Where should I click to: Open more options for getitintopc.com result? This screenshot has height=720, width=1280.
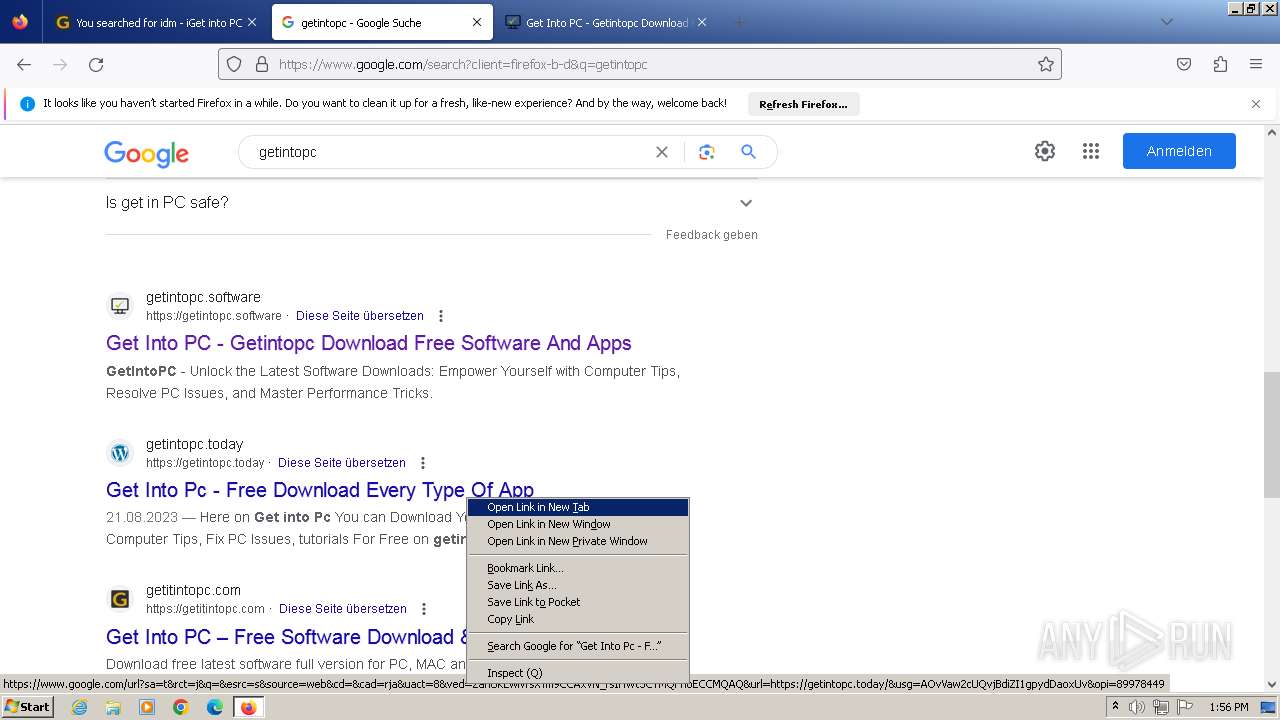click(x=423, y=609)
